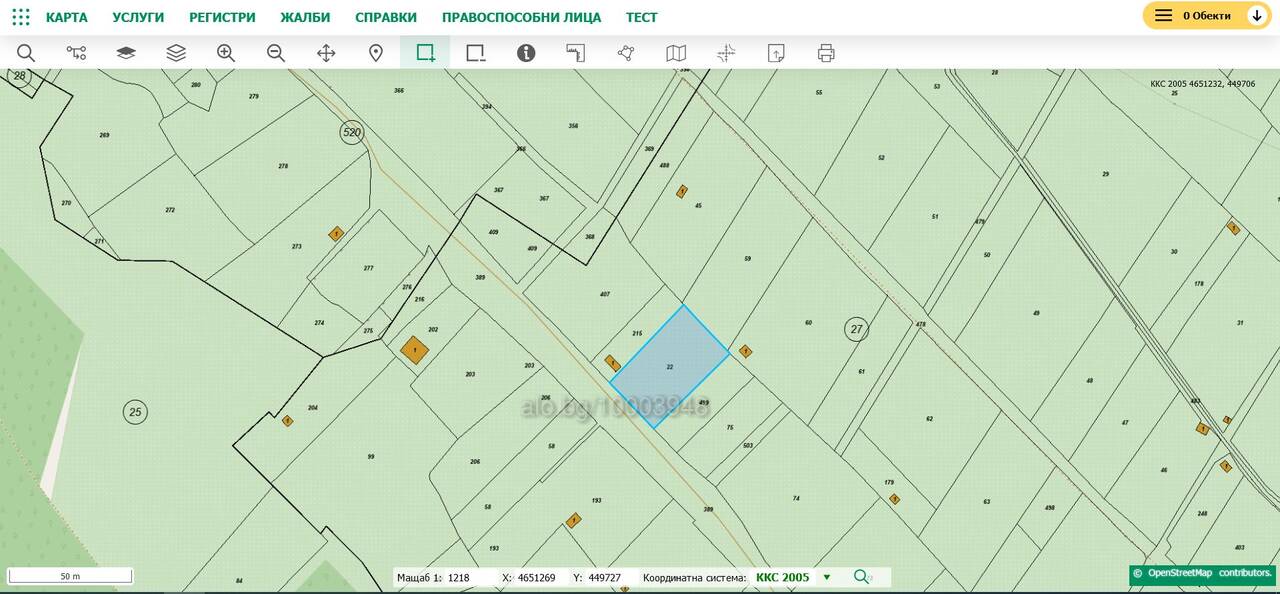This screenshot has width=1280, height=594.
Task: Open the ПРАВОСПОСОБНИ ЛИЦА menu
Action: click(x=521, y=17)
